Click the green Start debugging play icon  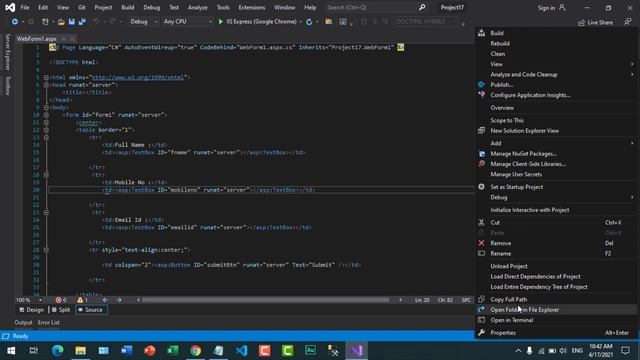click(220, 22)
